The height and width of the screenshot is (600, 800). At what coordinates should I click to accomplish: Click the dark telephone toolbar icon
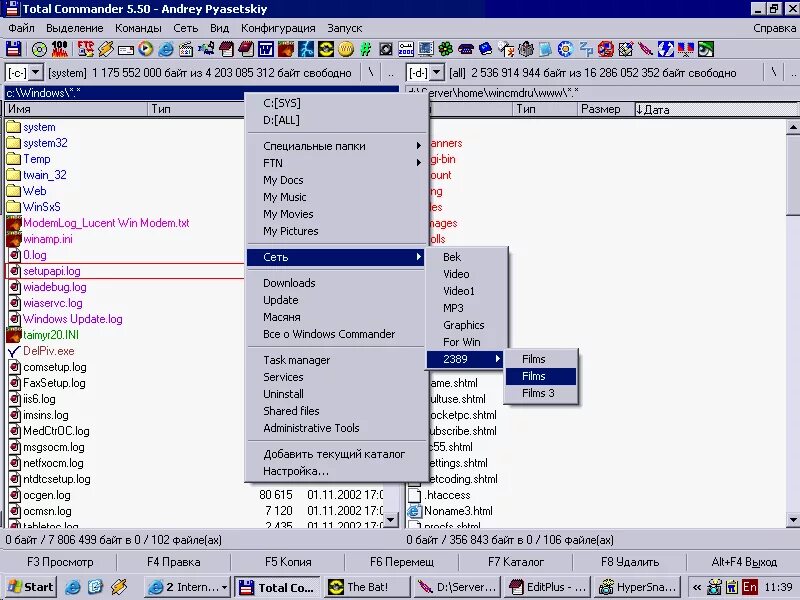[x=465, y=49]
